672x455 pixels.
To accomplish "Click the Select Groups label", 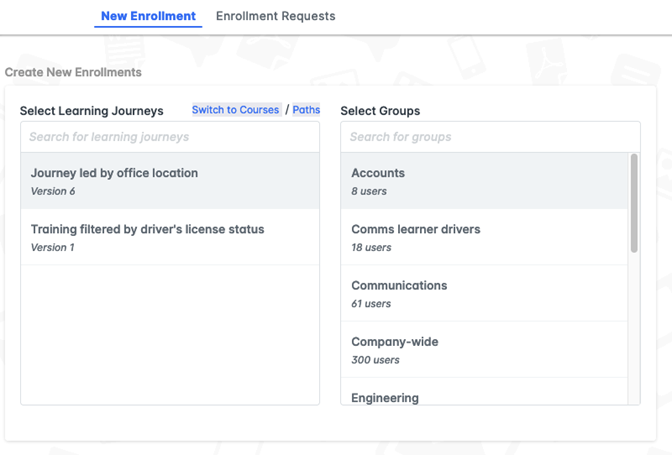I will [380, 111].
